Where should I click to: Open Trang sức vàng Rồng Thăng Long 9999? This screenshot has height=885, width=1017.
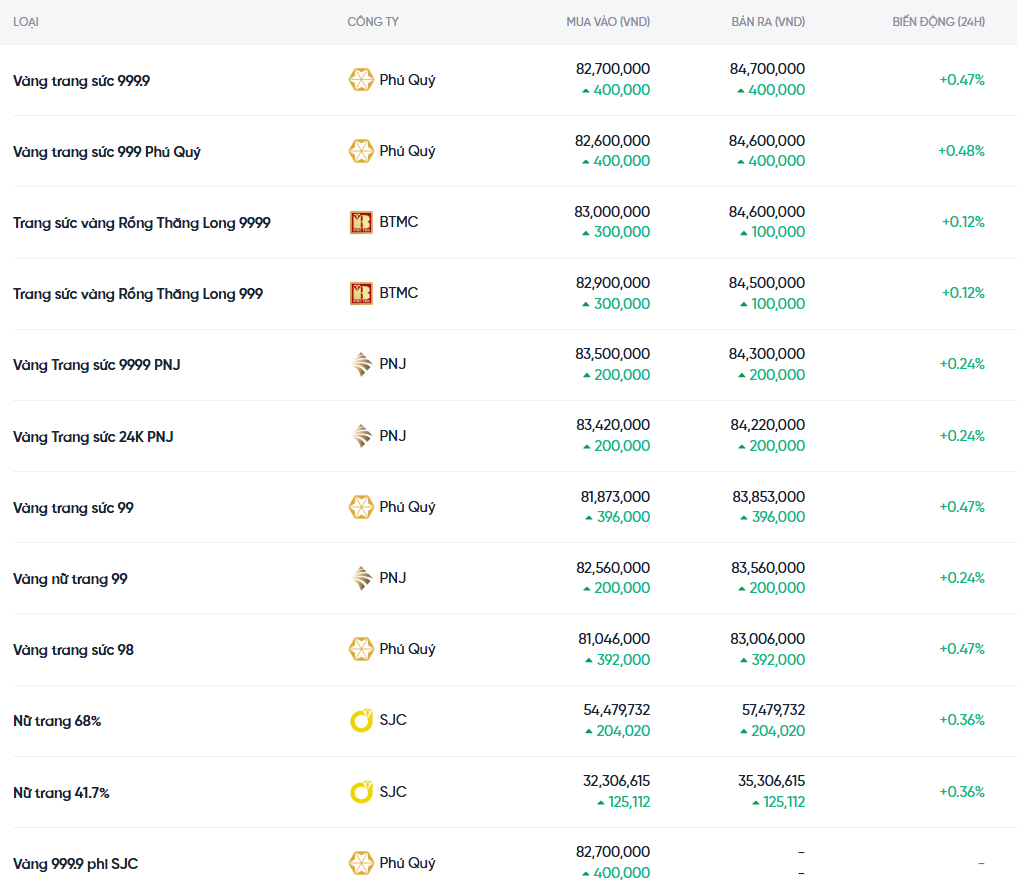pyautogui.click(x=142, y=223)
